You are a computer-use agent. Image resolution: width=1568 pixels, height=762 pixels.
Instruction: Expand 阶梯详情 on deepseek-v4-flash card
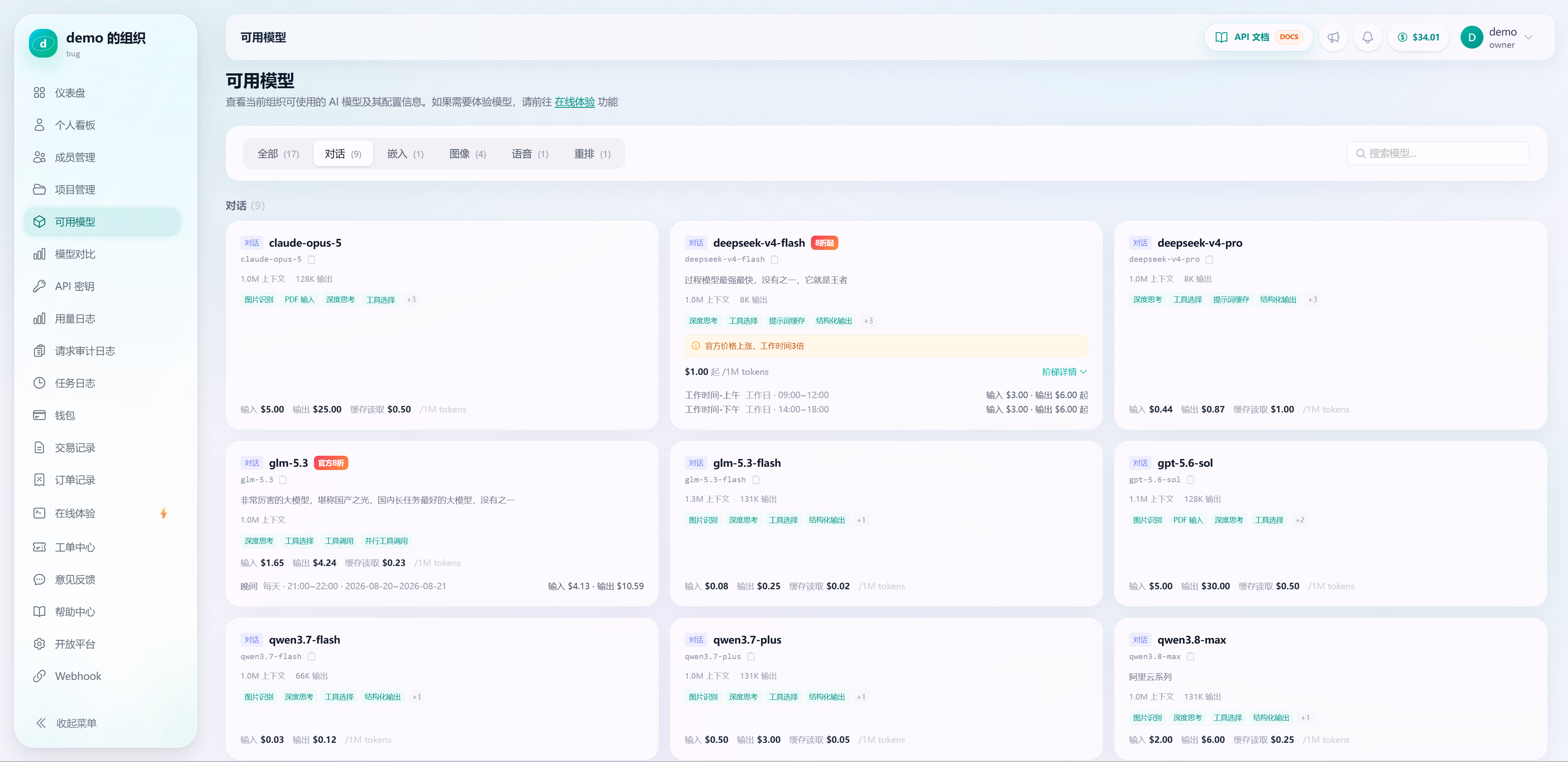(x=1064, y=372)
